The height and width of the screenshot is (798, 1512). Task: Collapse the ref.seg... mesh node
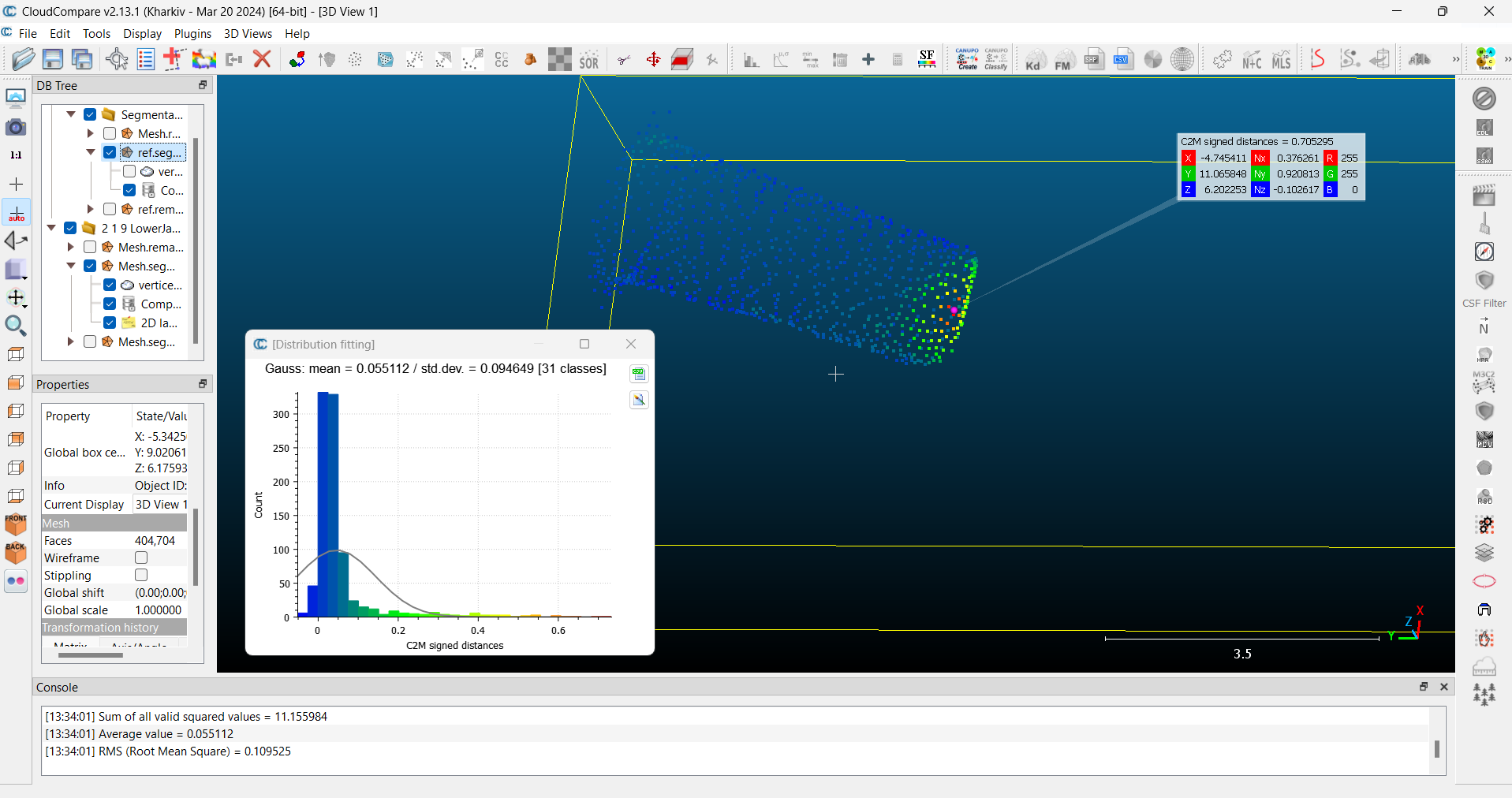click(90, 152)
